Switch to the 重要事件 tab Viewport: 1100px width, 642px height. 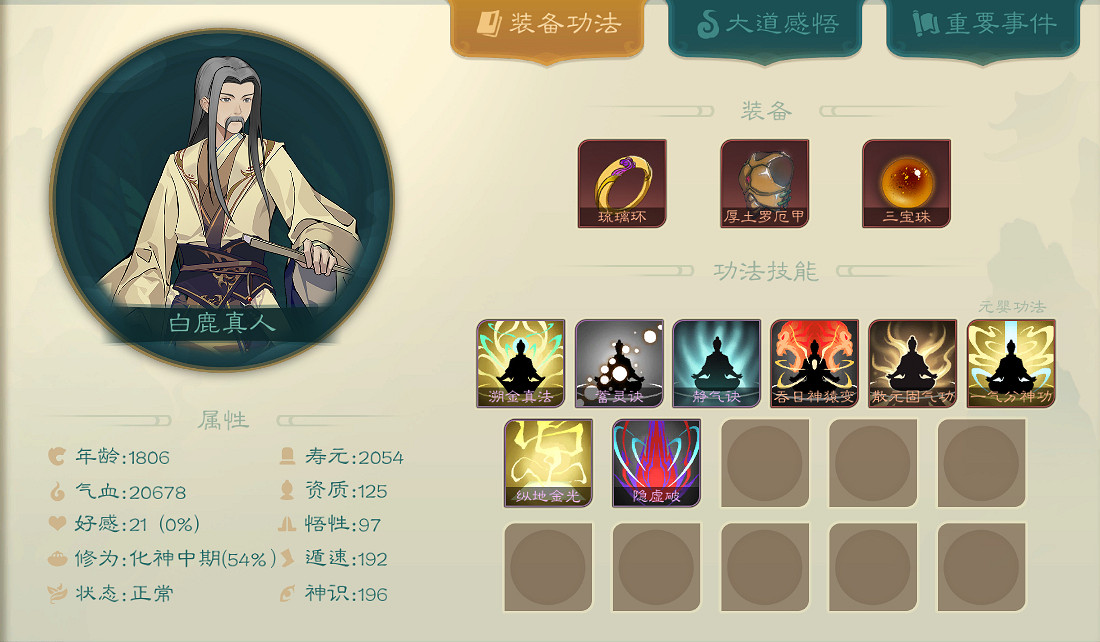[x=983, y=28]
